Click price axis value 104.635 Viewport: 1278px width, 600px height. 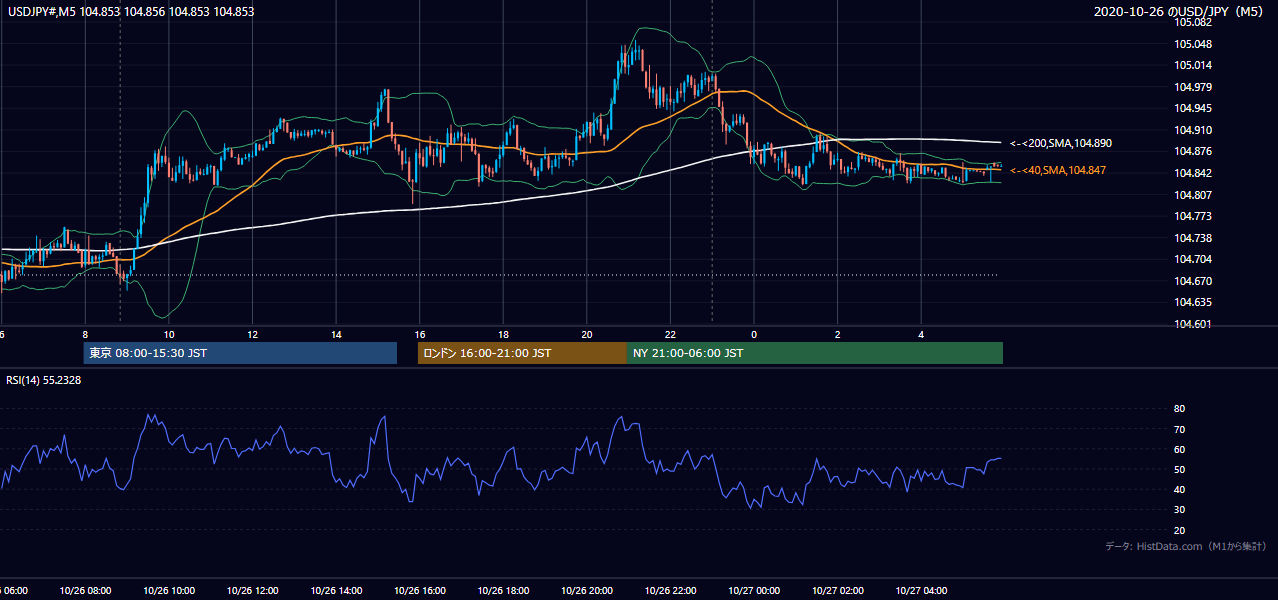[x=1193, y=302]
